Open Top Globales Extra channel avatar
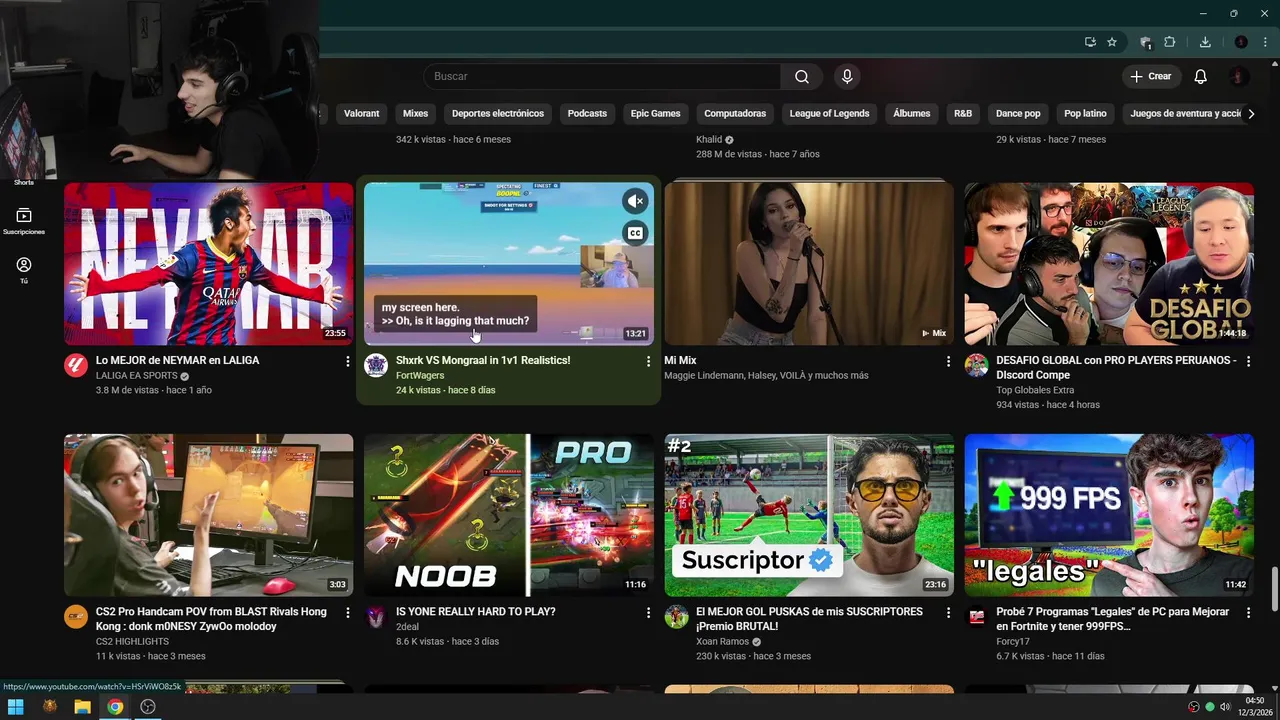Screen dimensions: 1280x720 point(976,365)
